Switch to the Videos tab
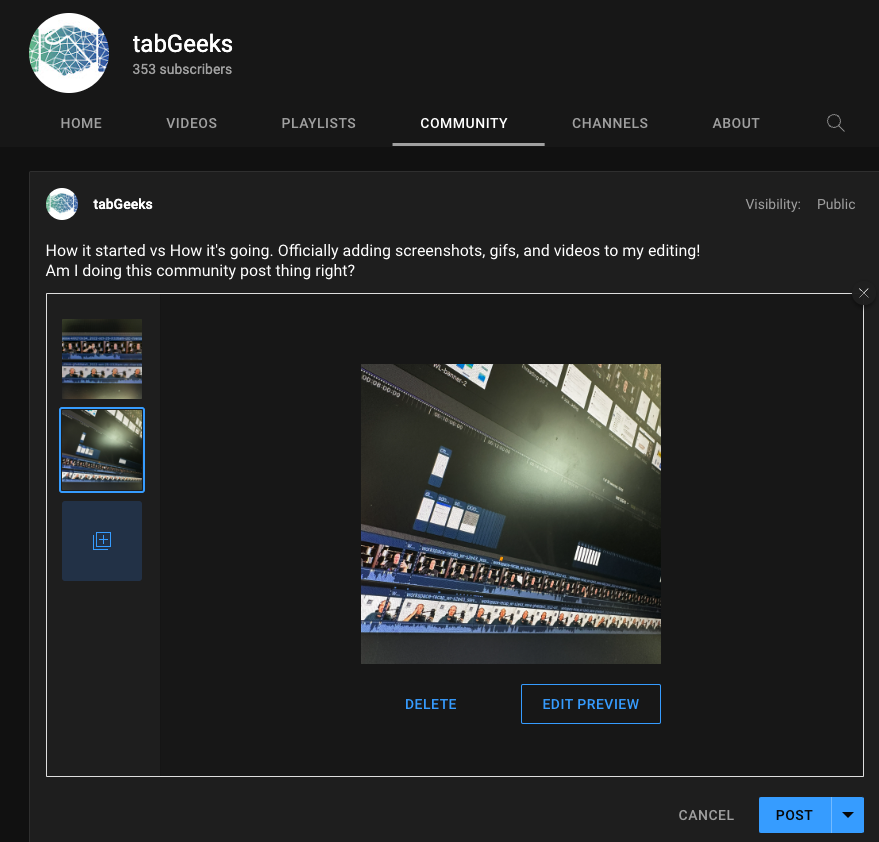The width and height of the screenshot is (879, 842). (x=191, y=123)
